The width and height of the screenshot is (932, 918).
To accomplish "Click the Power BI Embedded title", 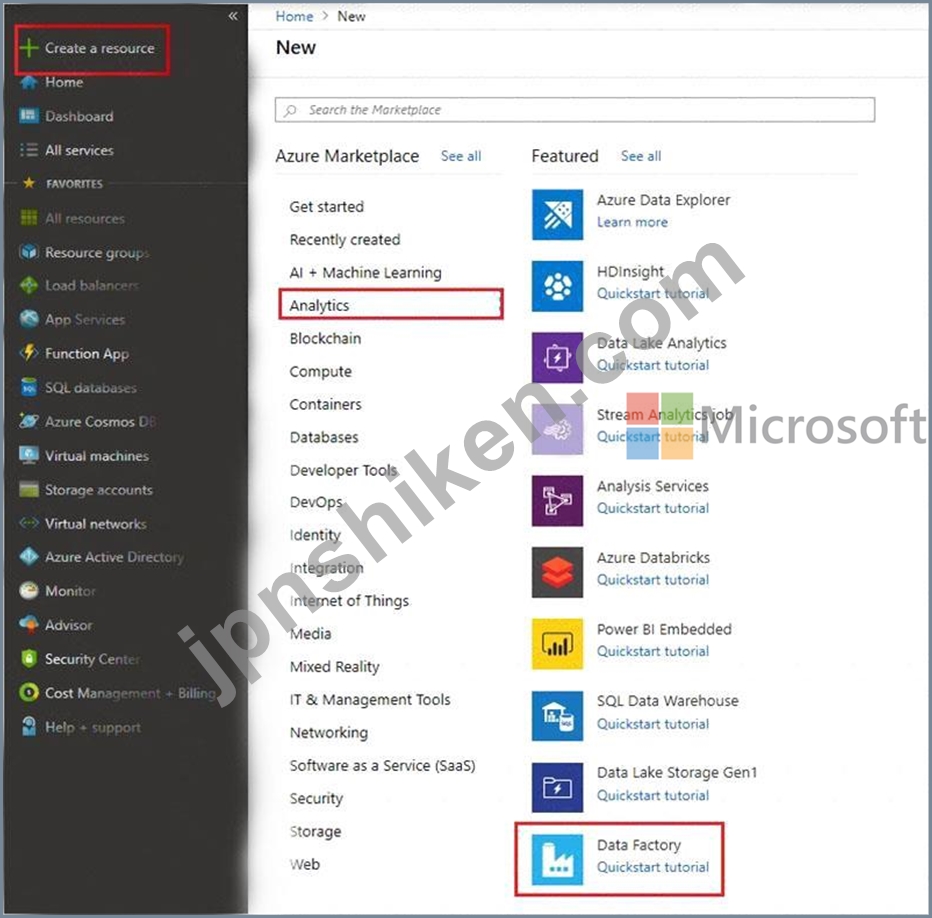I will (x=664, y=629).
